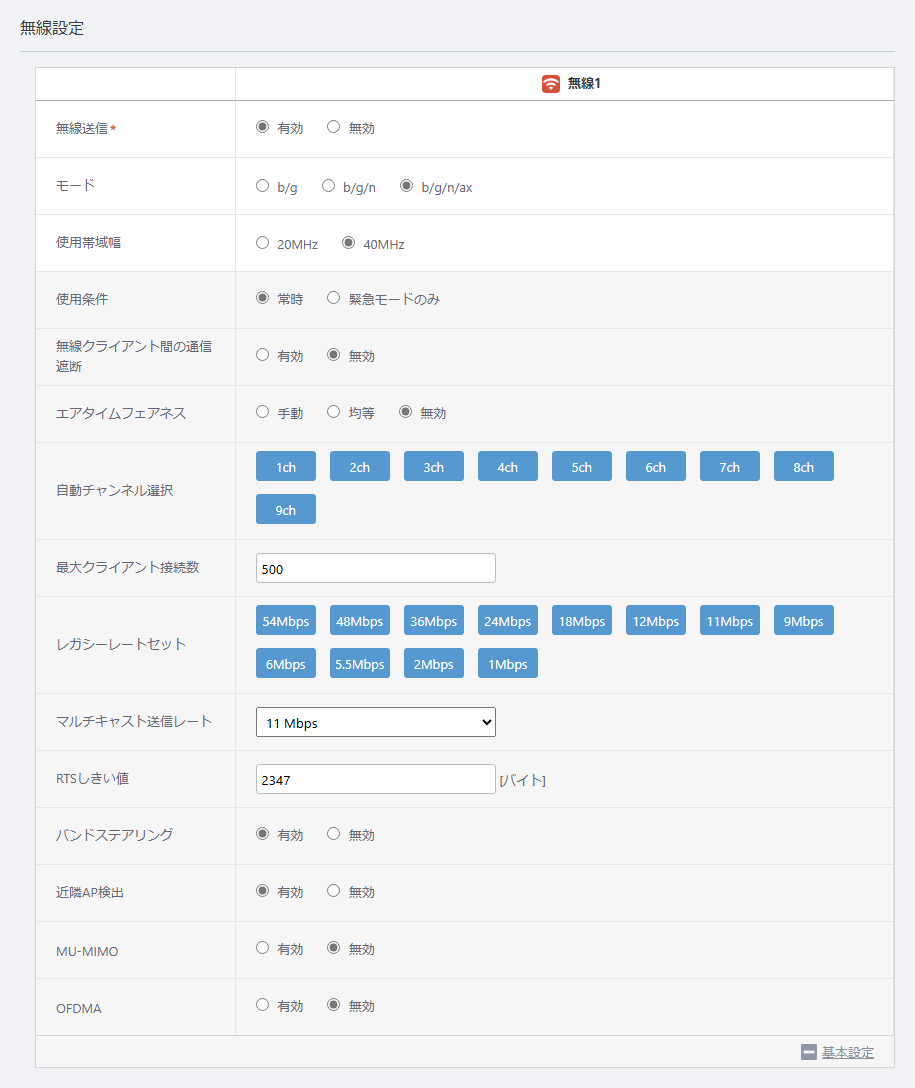Set エアタイムフェアネス to 手動
The width and height of the screenshot is (915, 1088).
(262, 411)
